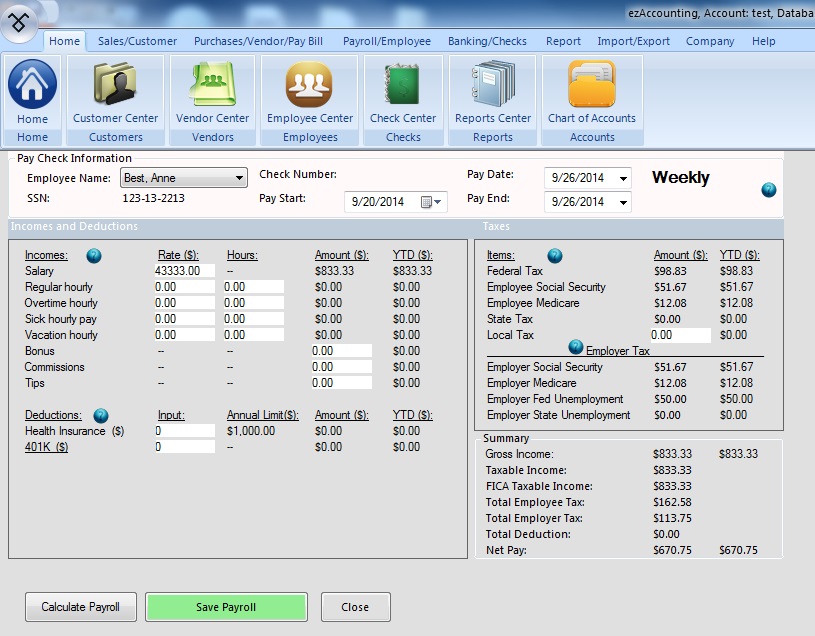Open the Employee Center icon
Viewport: 815px width, 636px height.
309,87
